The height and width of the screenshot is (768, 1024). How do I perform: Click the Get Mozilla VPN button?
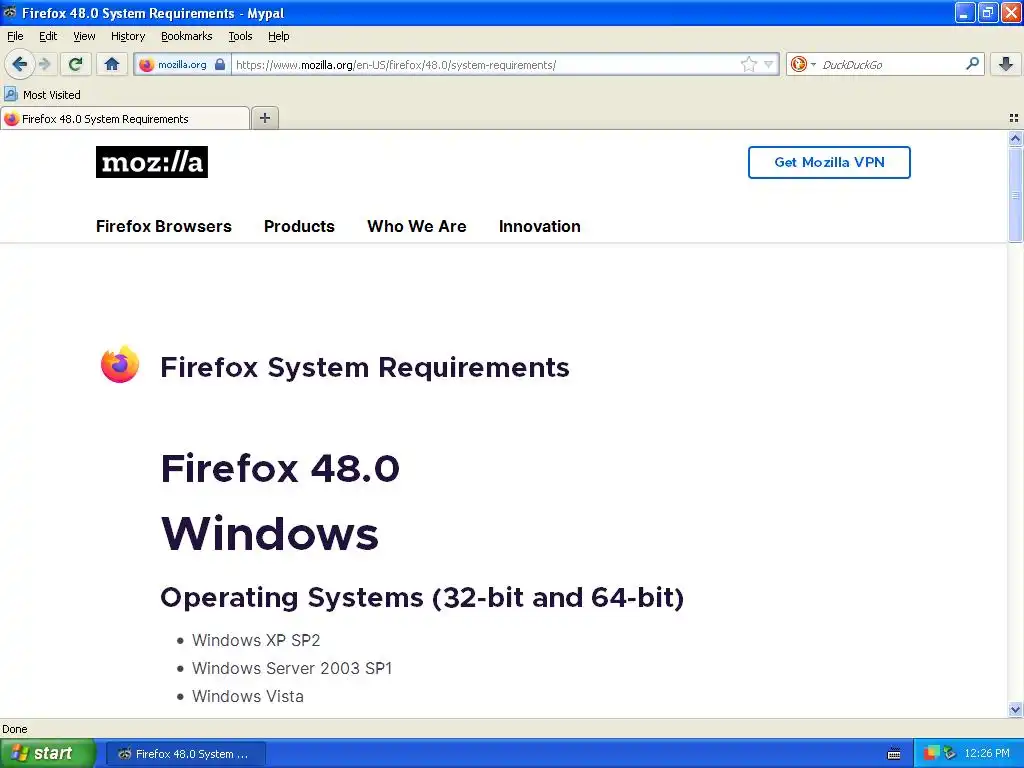click(829, 162)
